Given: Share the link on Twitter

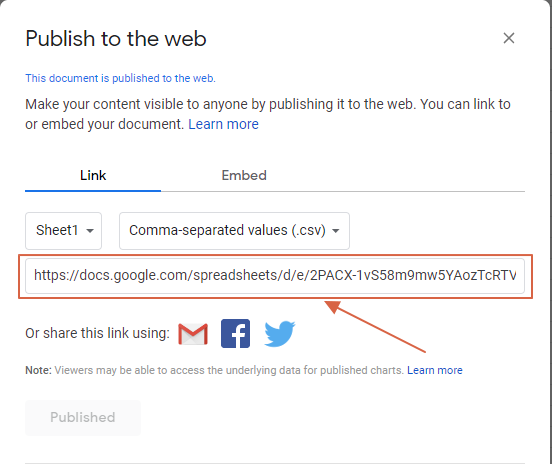Looking at the screenshot, I should coord(280,333).
